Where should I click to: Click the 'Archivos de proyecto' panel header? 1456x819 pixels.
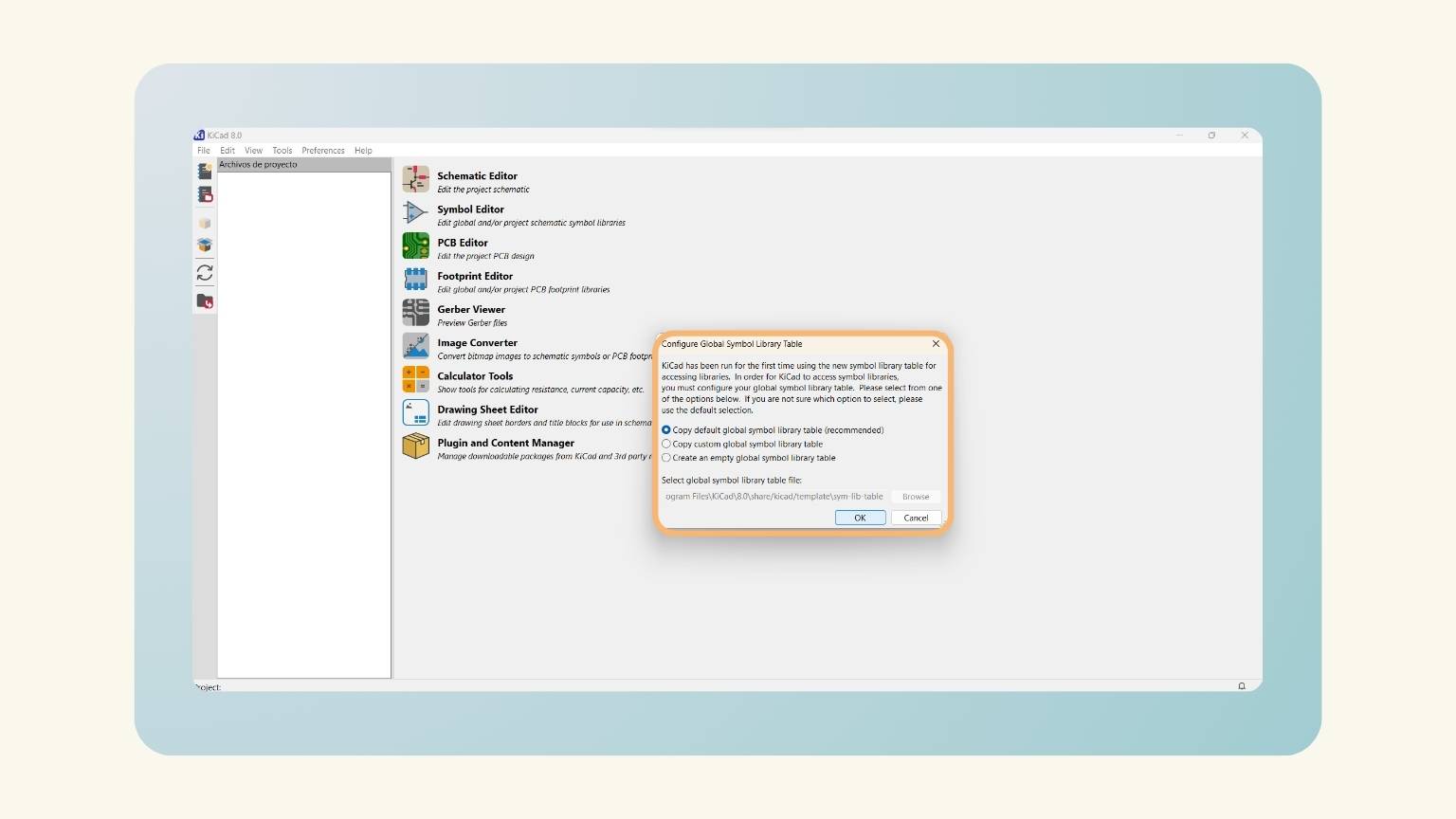(x=304, y=165)
